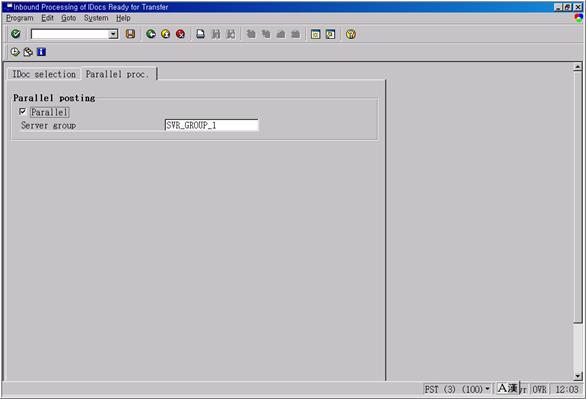Click the yellow Exit arrow icon
The height and width of the screenshot is (399, 586).
166,34
